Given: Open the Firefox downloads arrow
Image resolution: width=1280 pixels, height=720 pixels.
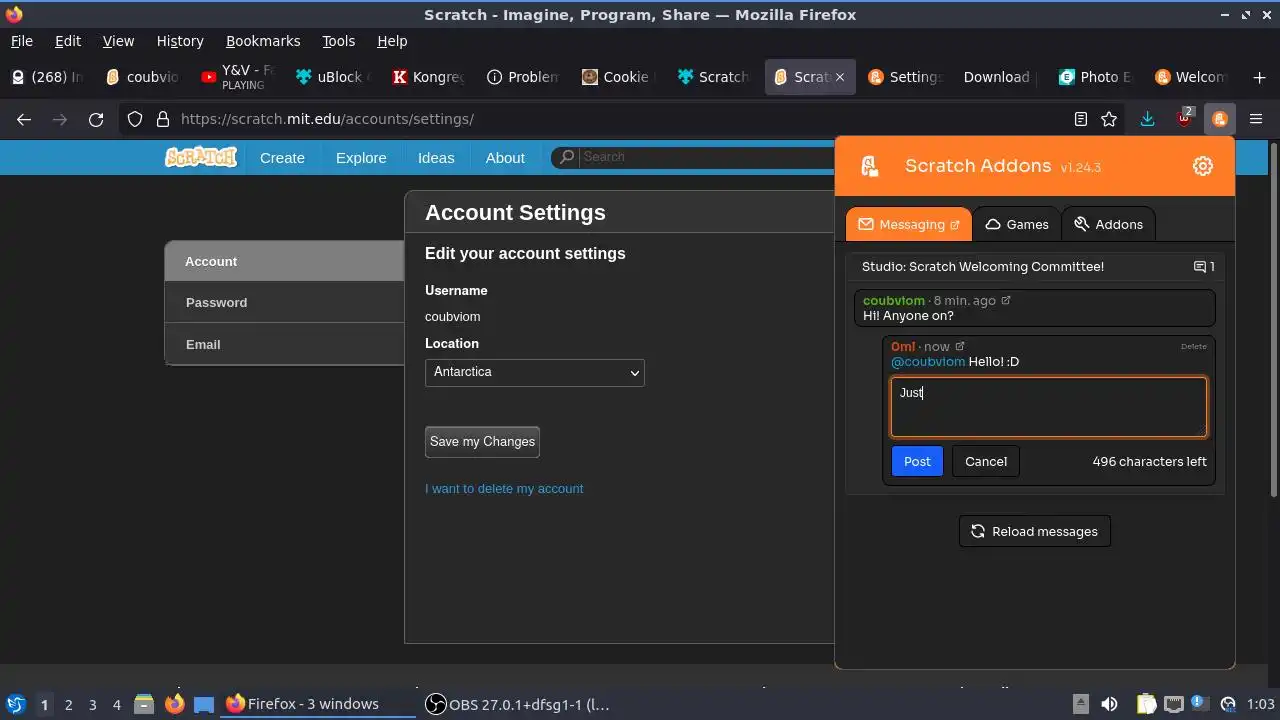Looking at the screenshot, I should 1147,119.
